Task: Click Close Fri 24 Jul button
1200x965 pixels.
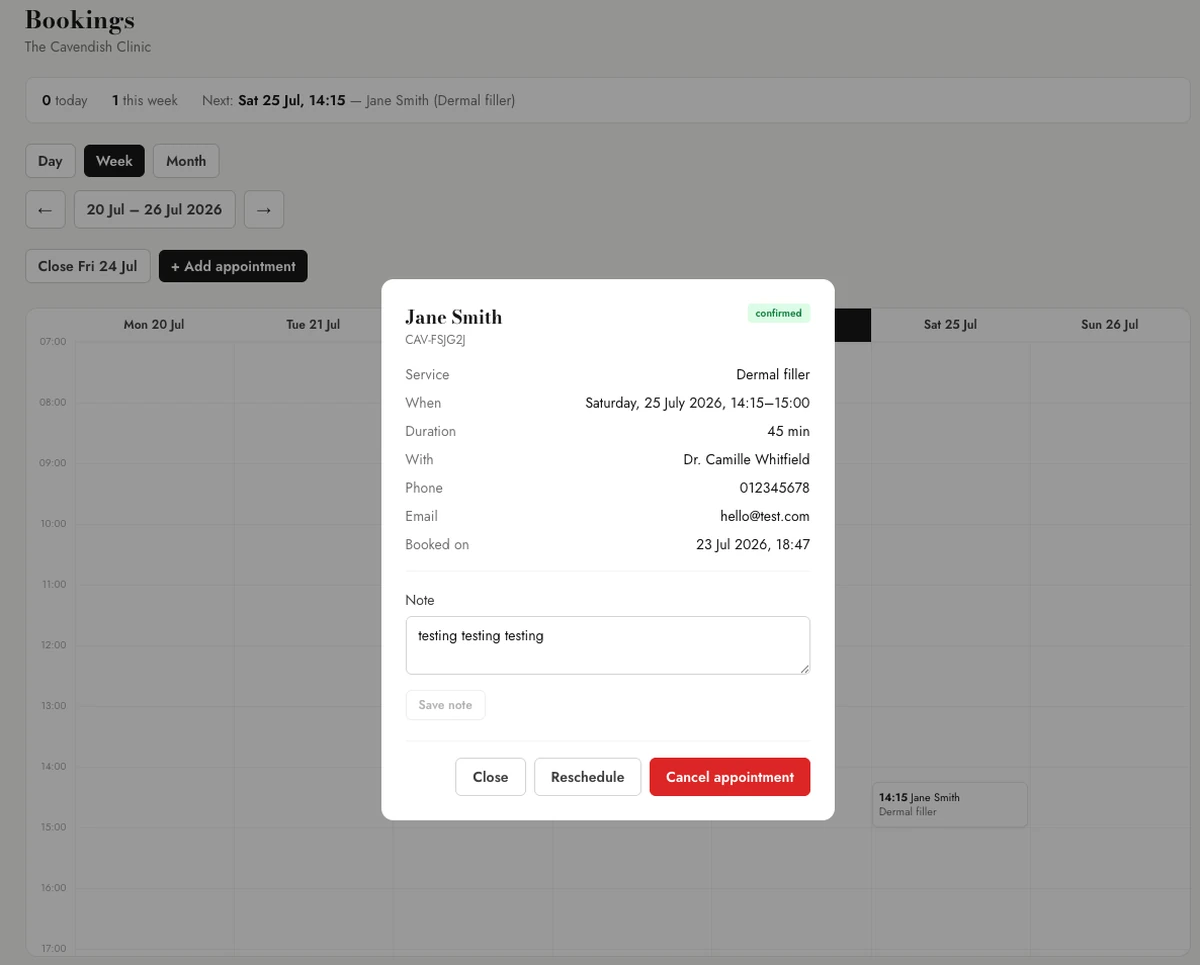Action: (88, 266)
